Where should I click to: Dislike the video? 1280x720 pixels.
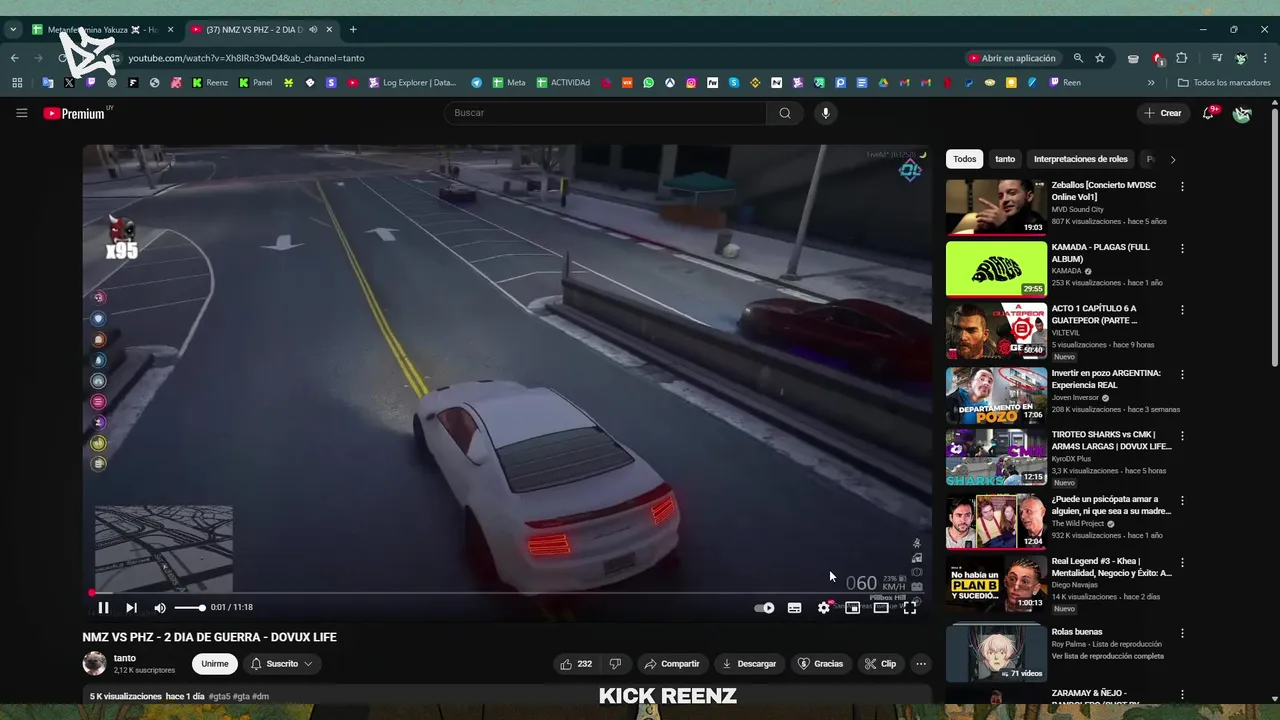tap(615, 664)
